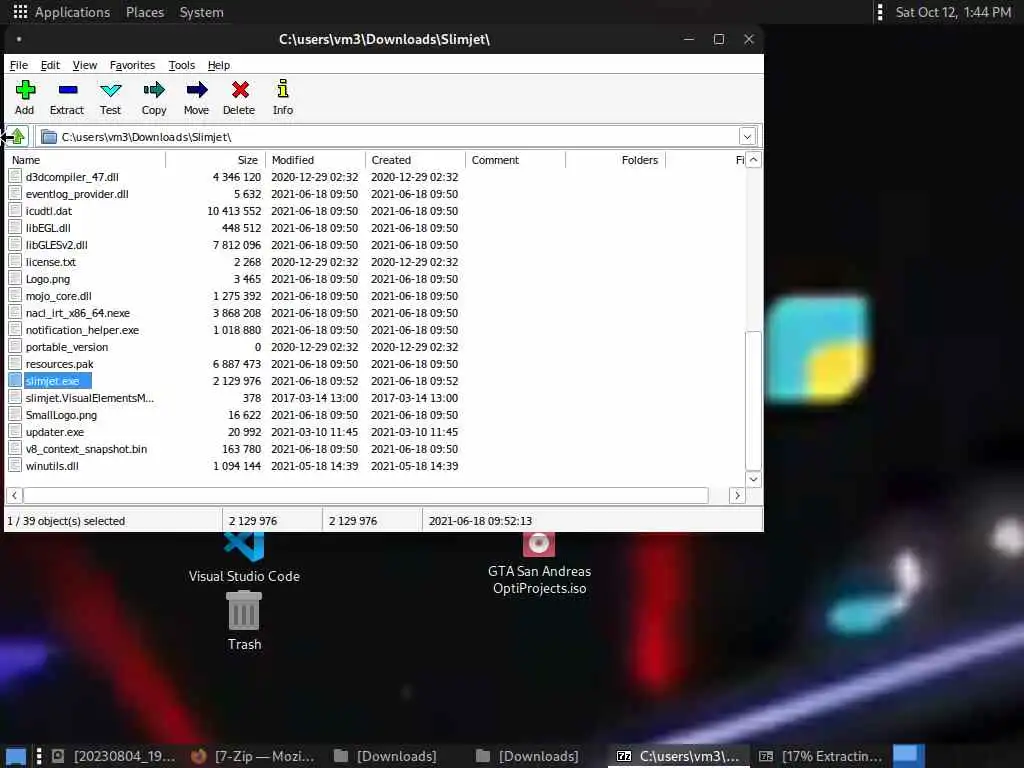Viewport: 1024px width, 768px height.
Task: Click the file icon beside icudtl.dat
Action: tap(15, 211)
